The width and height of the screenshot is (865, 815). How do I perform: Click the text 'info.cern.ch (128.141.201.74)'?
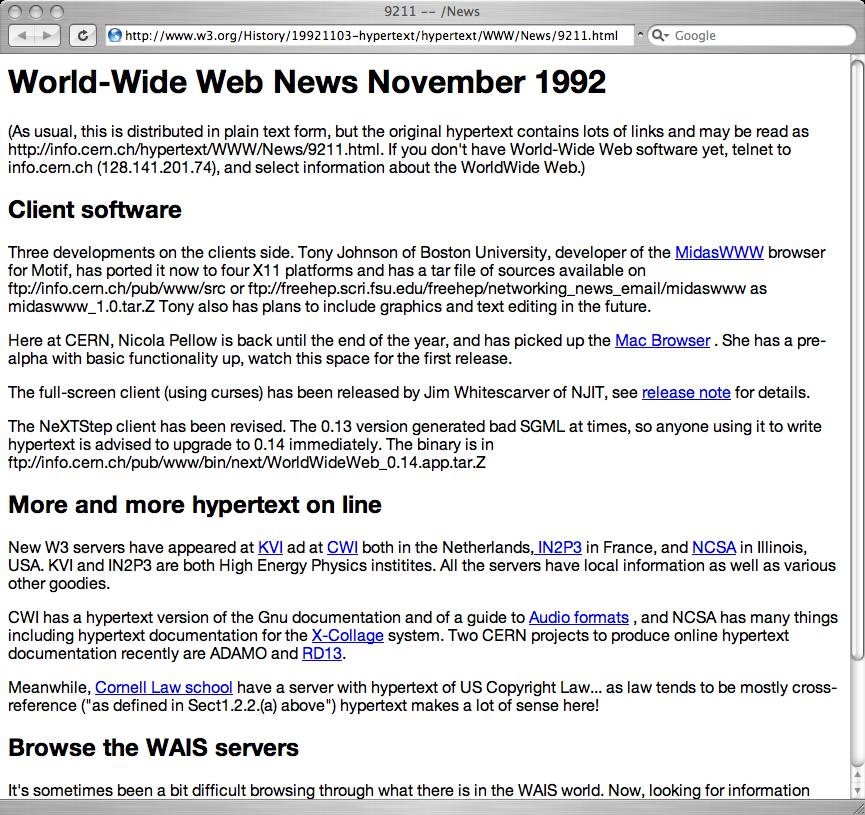pos(111,168)
